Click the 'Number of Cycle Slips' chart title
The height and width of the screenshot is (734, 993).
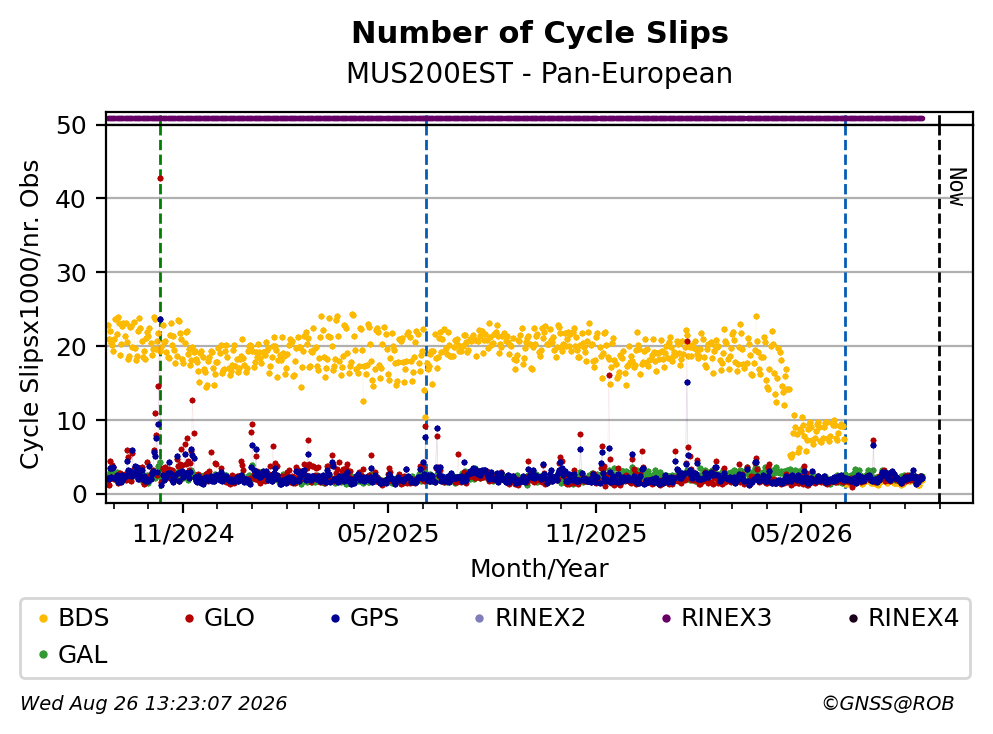pyautogui.click(x=540, y=33)
